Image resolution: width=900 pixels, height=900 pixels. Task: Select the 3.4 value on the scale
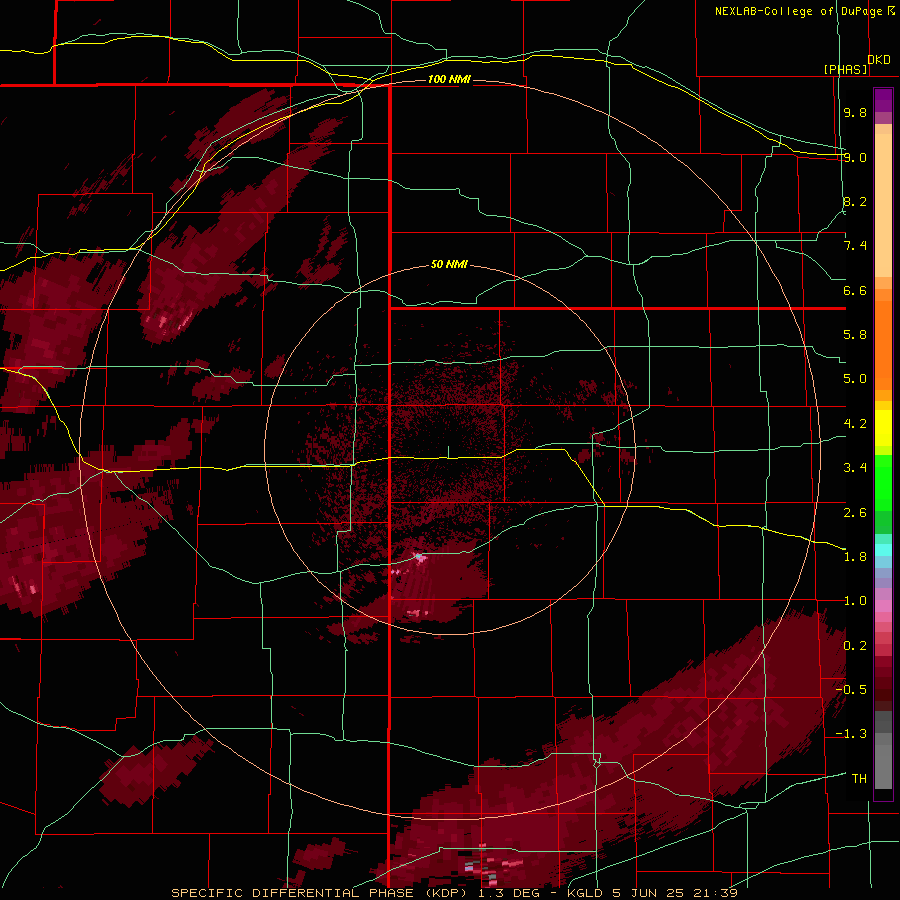[855, 468]
